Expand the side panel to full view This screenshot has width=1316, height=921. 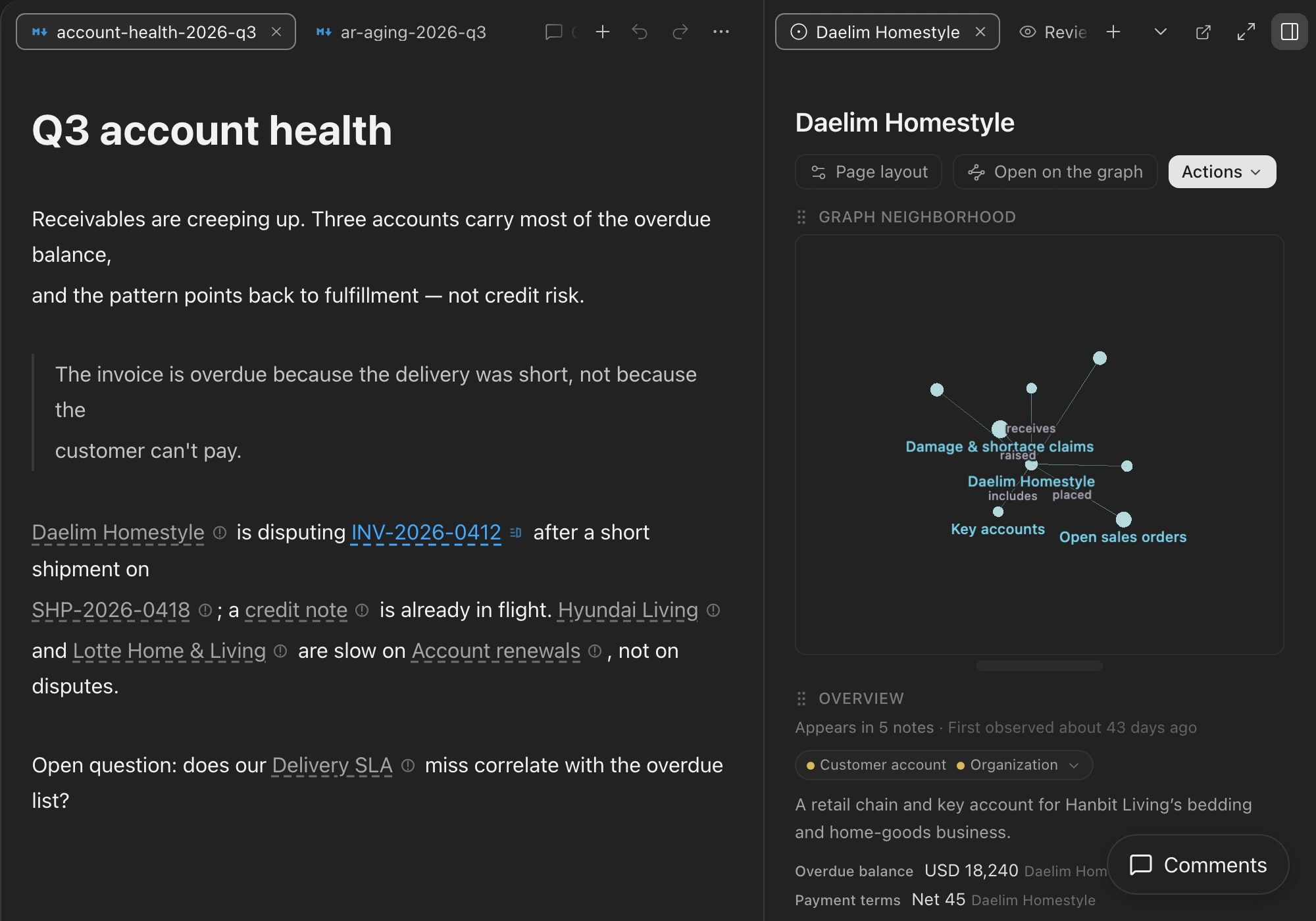[1246, 32]
